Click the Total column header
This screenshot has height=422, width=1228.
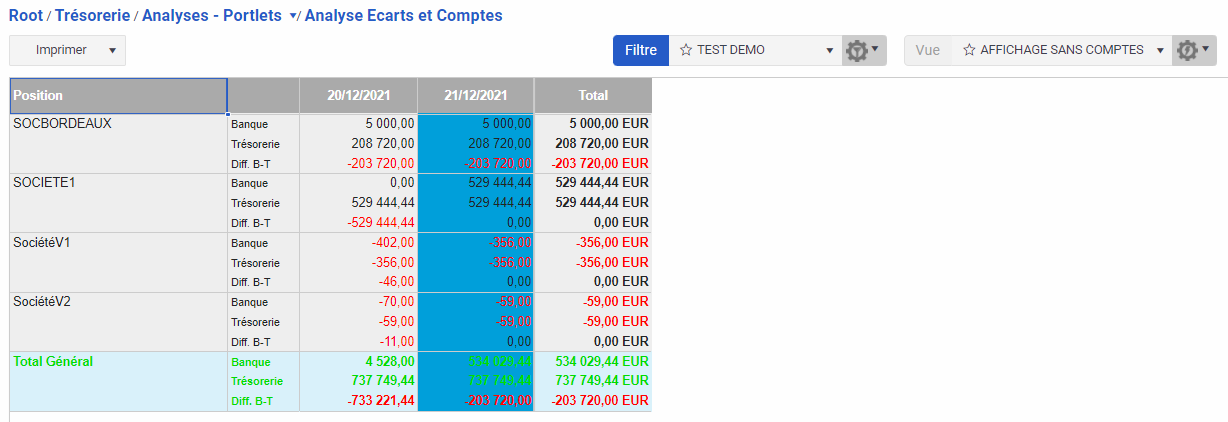593,96
